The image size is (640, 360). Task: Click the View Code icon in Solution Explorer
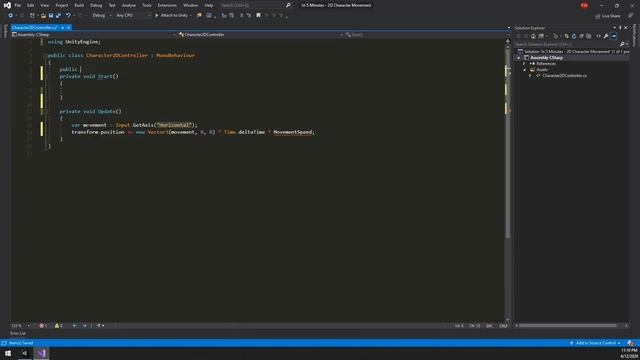(x=599, y=36)
